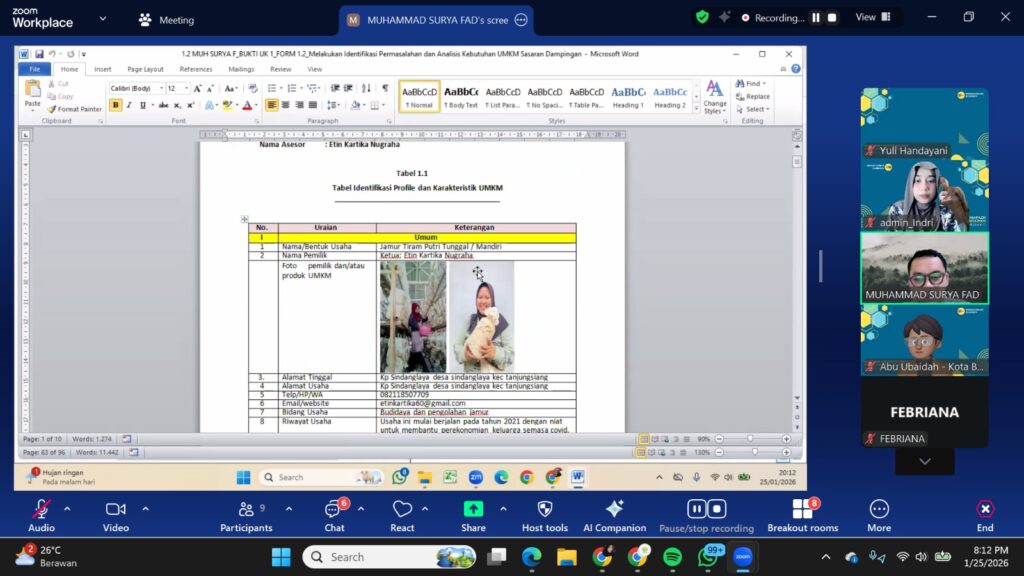Expand more participant videos chevron

924,461
